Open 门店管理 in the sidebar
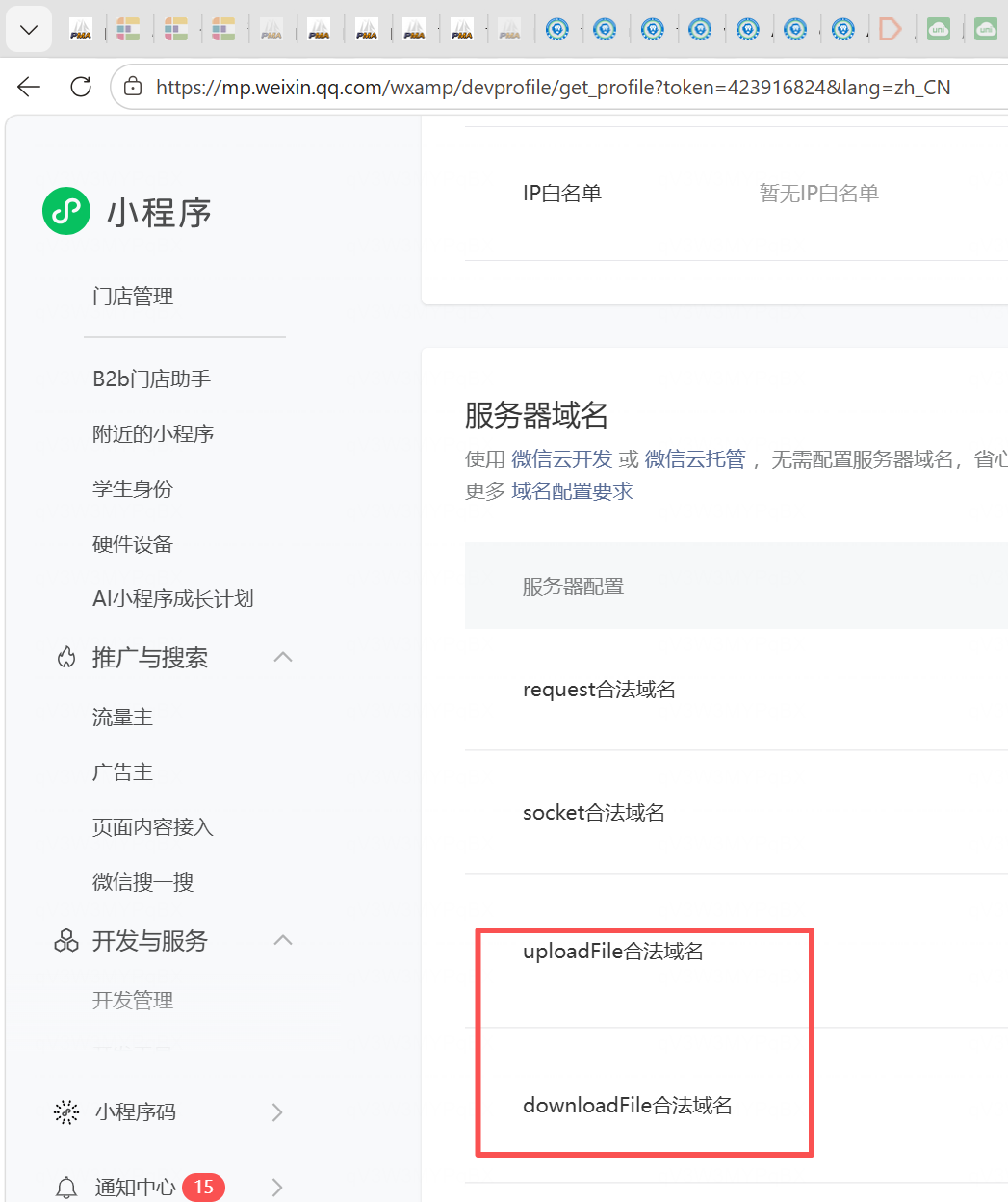This screenshot has width=1008, height=1202. point(133,297)
